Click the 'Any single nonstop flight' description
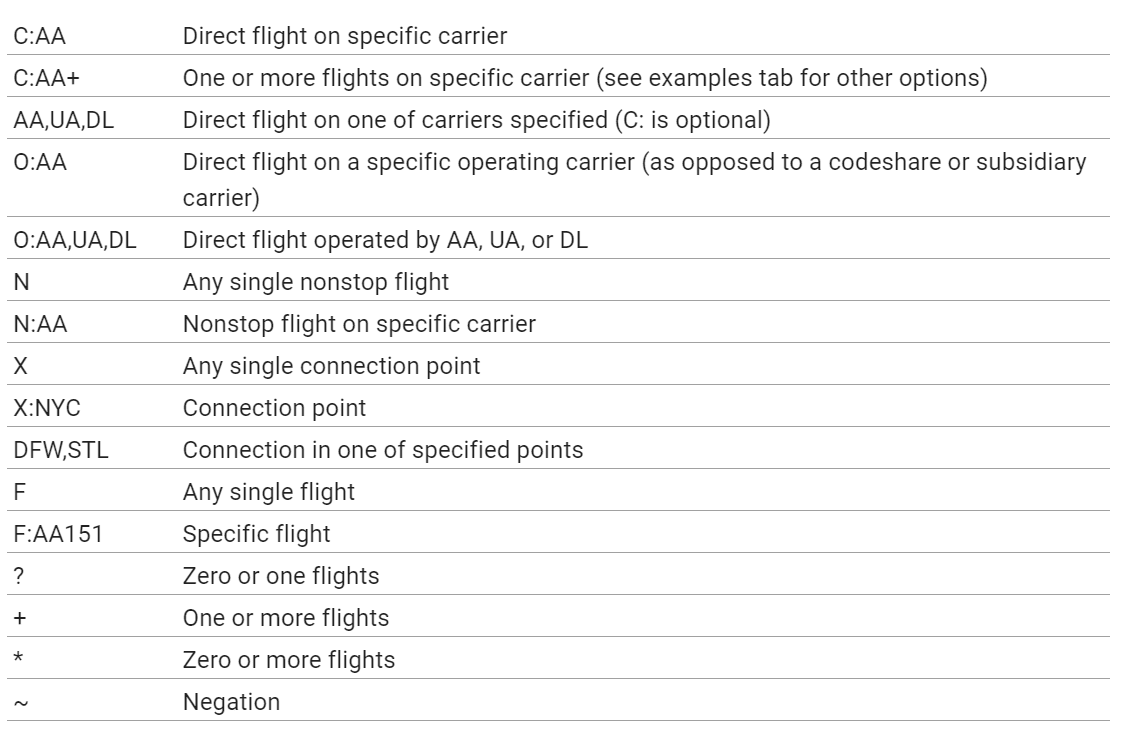 (x=315, y=282)
